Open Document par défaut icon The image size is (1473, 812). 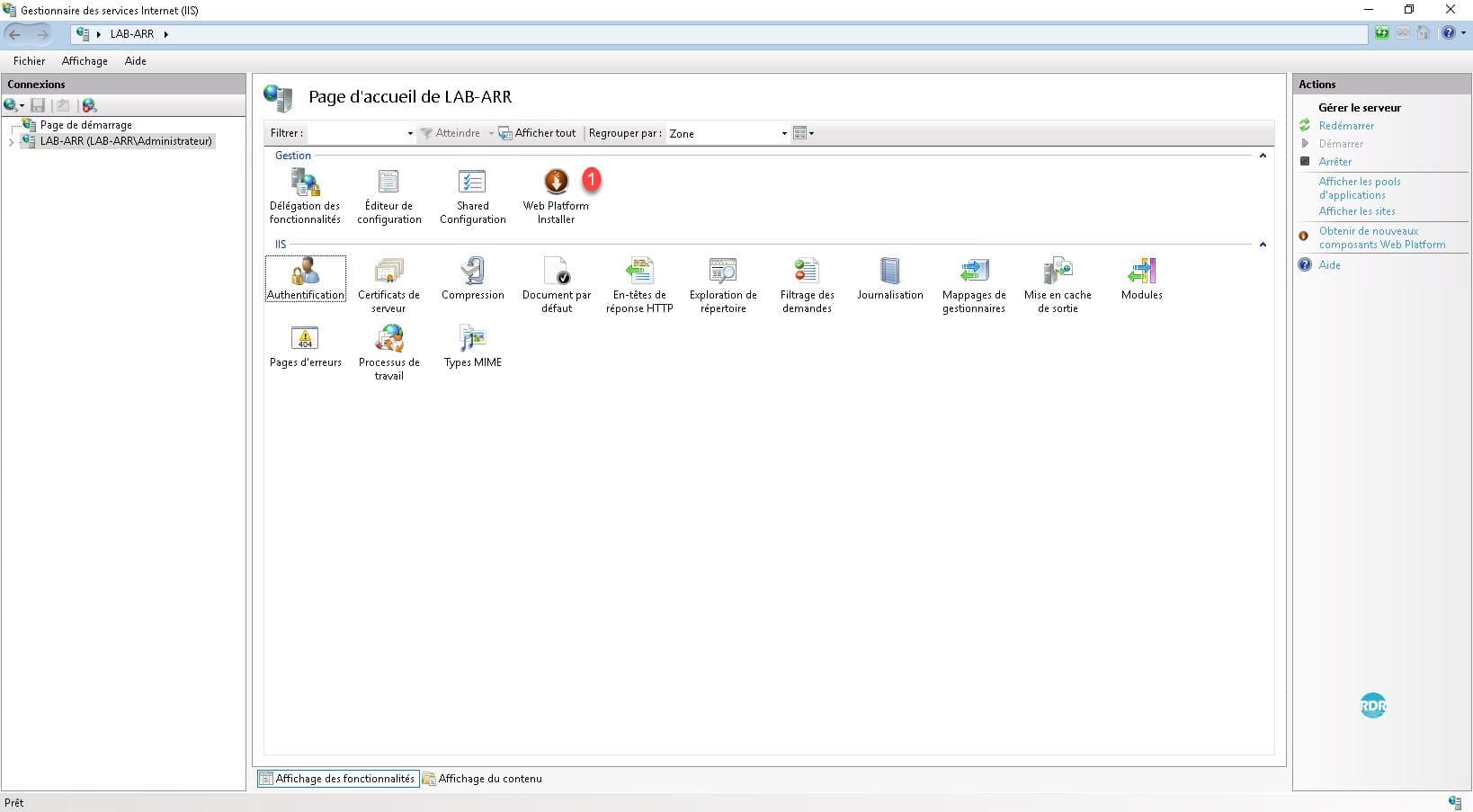[556, 285]
